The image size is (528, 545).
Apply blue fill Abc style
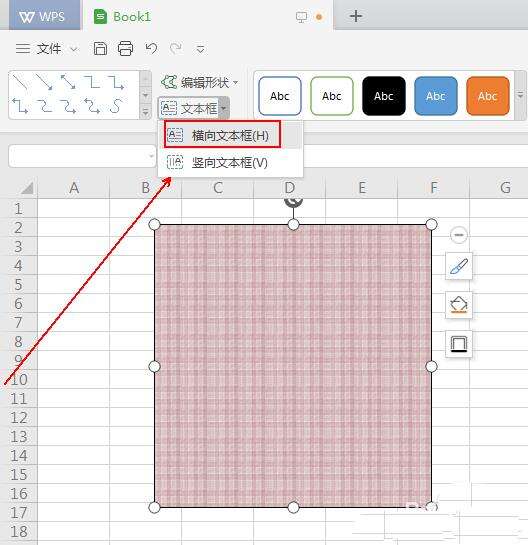[x=436, y=96]
